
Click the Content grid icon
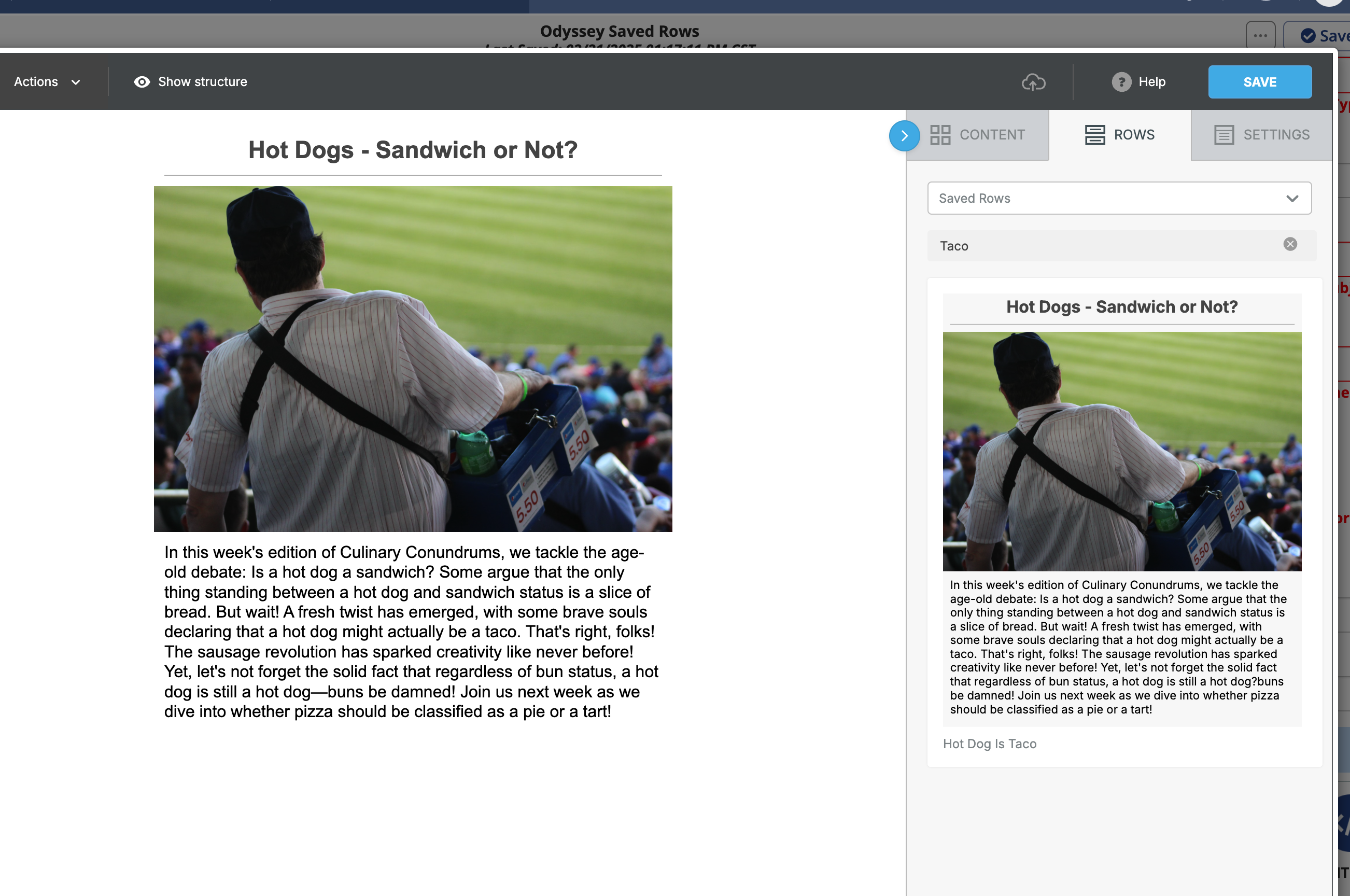pos(940,135)
